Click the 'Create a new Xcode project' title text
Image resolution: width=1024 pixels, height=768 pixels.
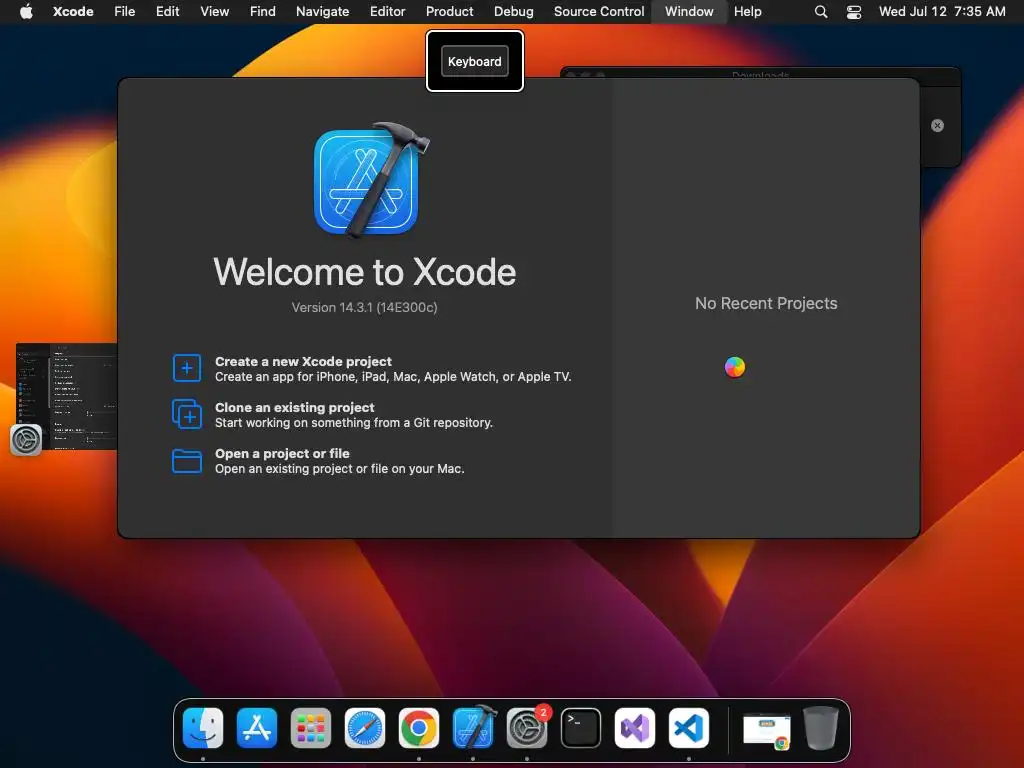(x=303, y=361)
